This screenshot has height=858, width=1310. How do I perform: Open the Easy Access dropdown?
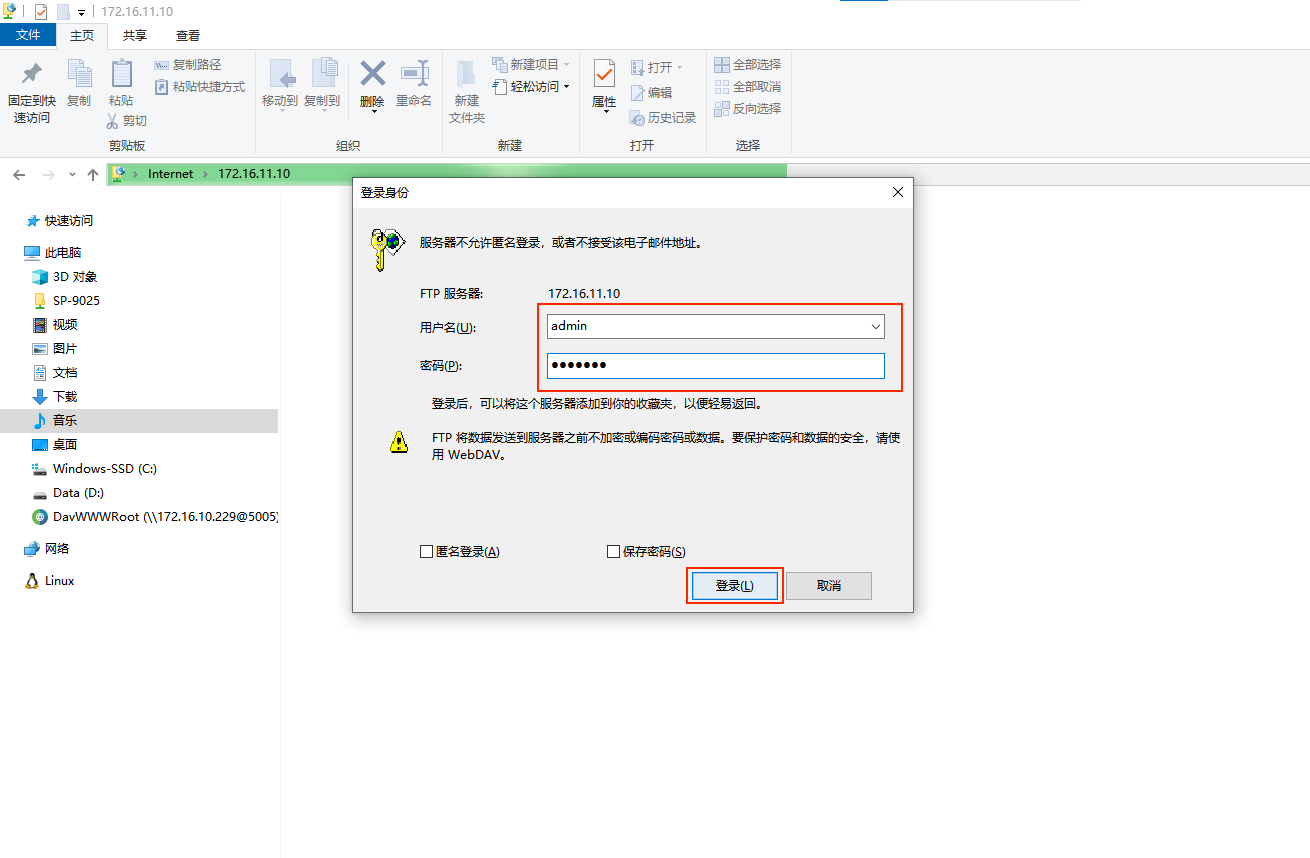[539, 87]
